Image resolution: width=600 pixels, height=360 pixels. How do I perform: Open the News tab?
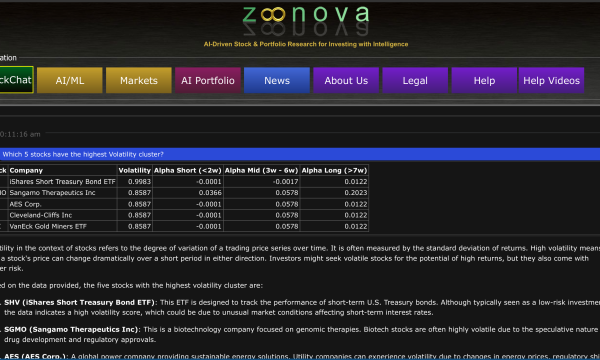pos(277,80)
